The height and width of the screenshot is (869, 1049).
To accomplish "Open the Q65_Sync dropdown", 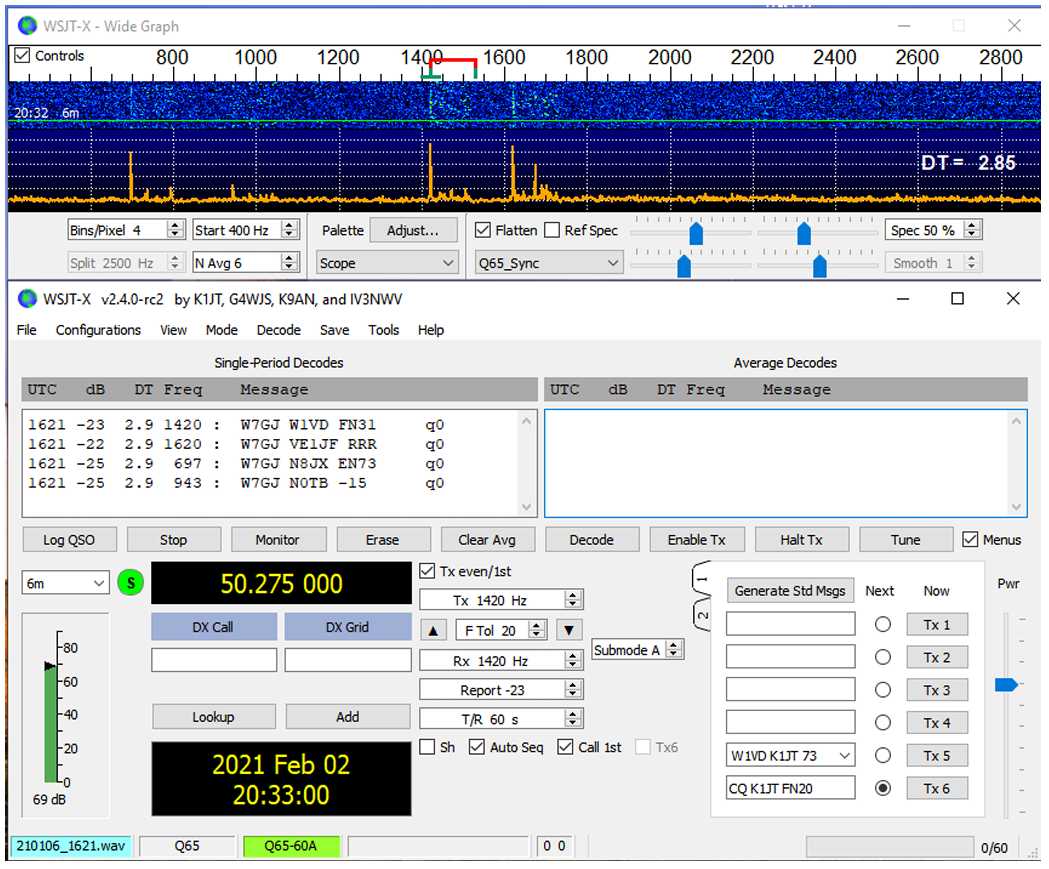I will pyautogui.click(x=549, y=264).
